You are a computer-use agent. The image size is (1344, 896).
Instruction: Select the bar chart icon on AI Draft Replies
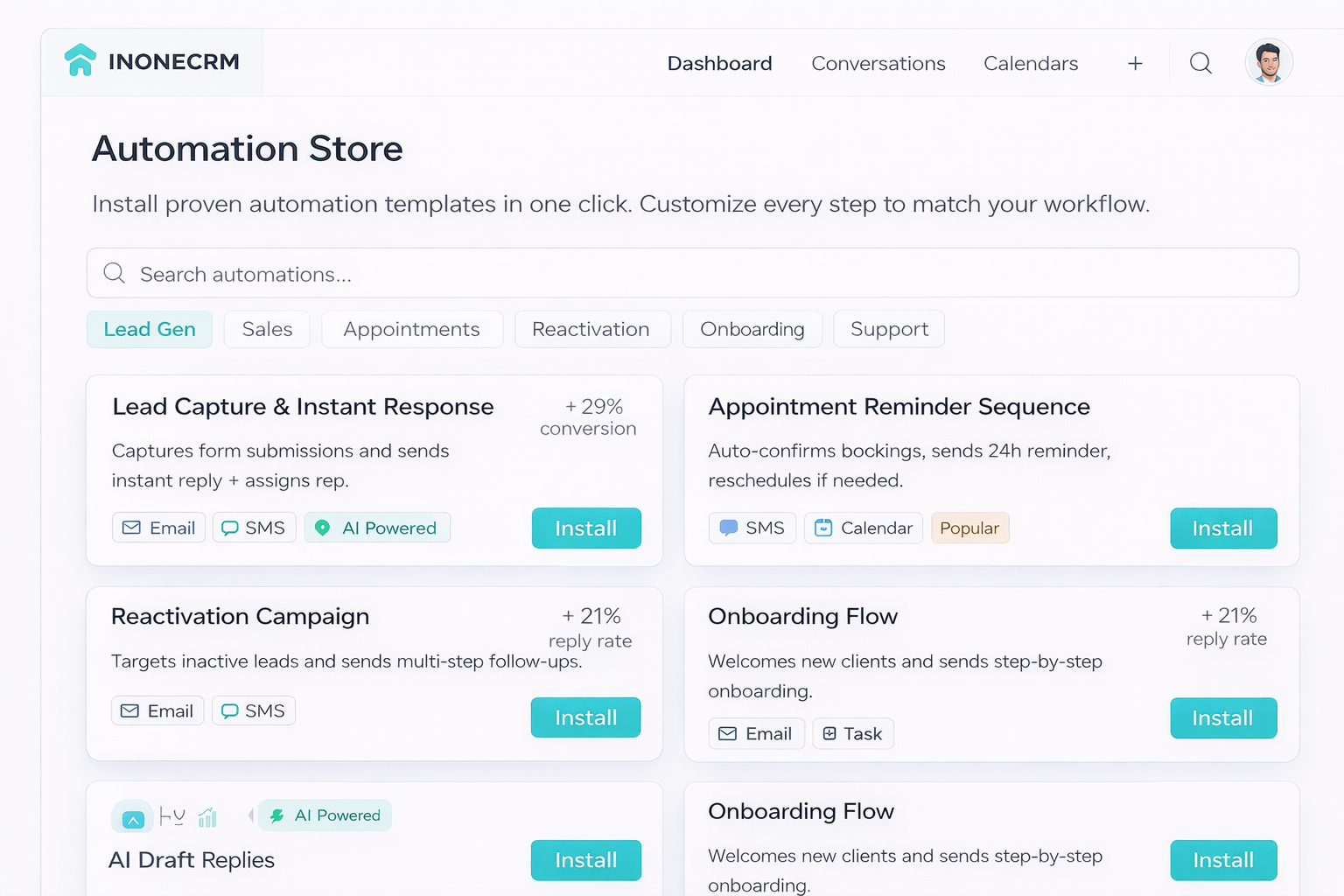point(207,816)
